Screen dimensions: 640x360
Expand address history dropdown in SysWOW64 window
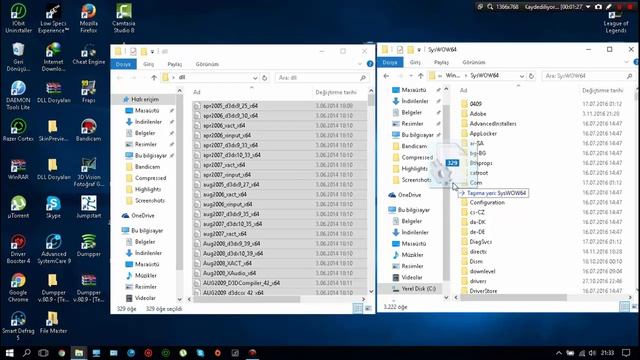point(522,76)
